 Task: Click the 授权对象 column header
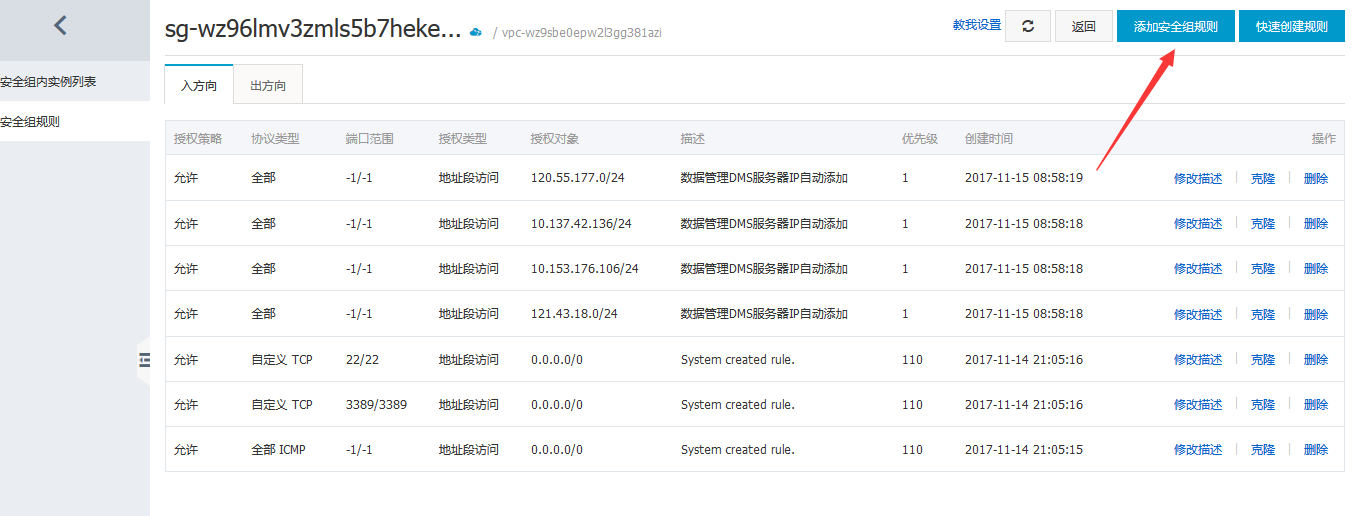(555, 138)
